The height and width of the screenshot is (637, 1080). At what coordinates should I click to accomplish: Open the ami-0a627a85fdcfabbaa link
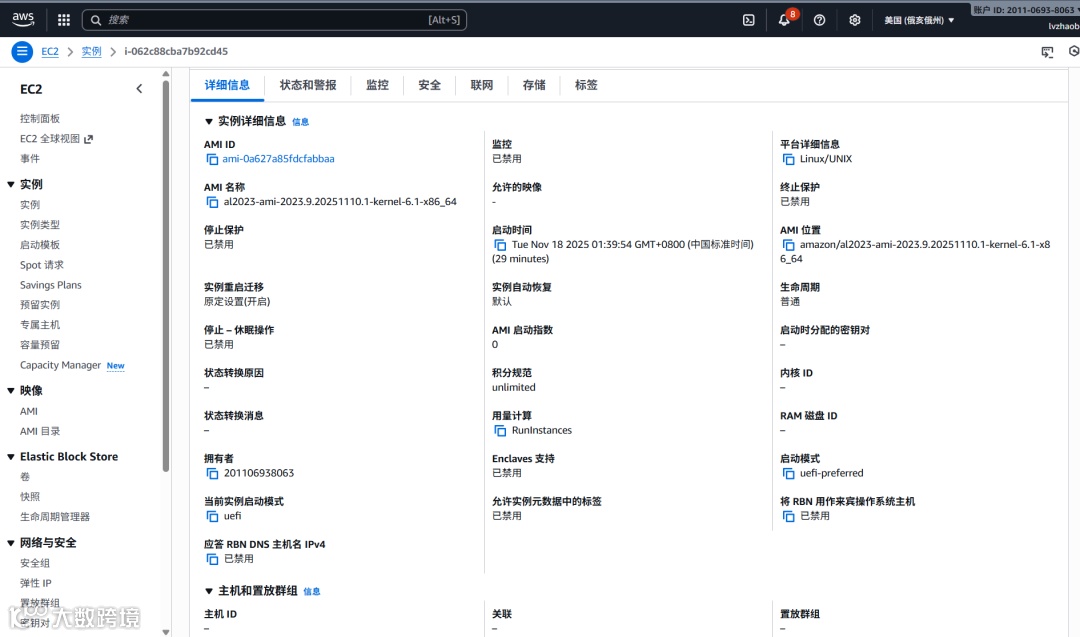[x=278, y=159]
